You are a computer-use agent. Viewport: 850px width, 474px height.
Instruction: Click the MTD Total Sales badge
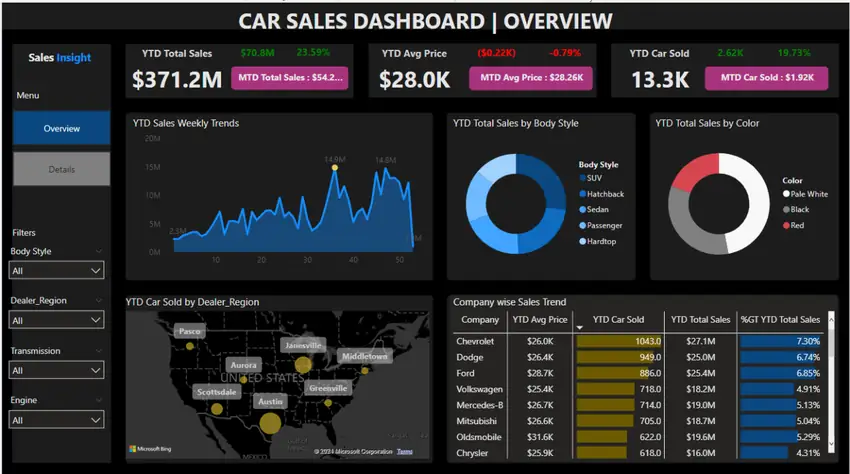290,78
